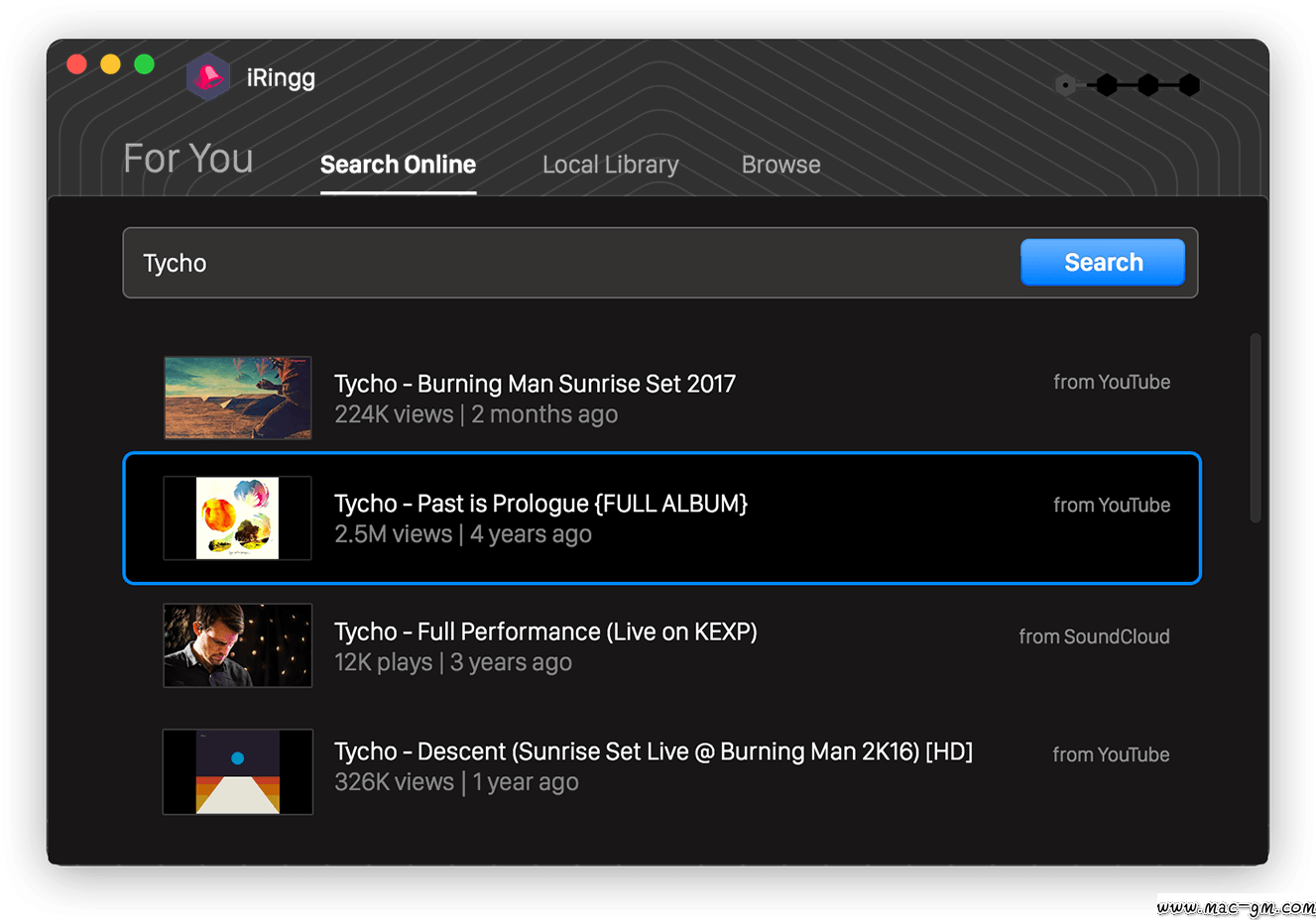Maximize the iRingg window with green button

tap(144, 63)
